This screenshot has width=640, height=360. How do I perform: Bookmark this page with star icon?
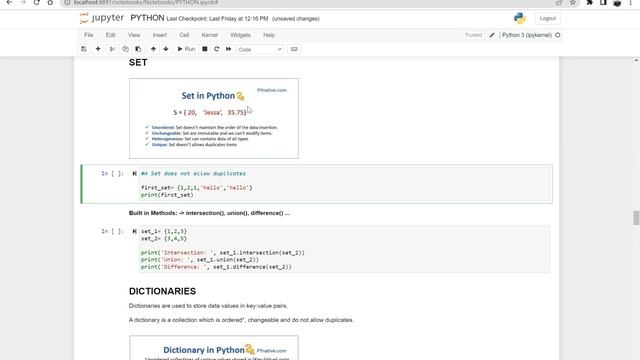(x=573, y=2)
